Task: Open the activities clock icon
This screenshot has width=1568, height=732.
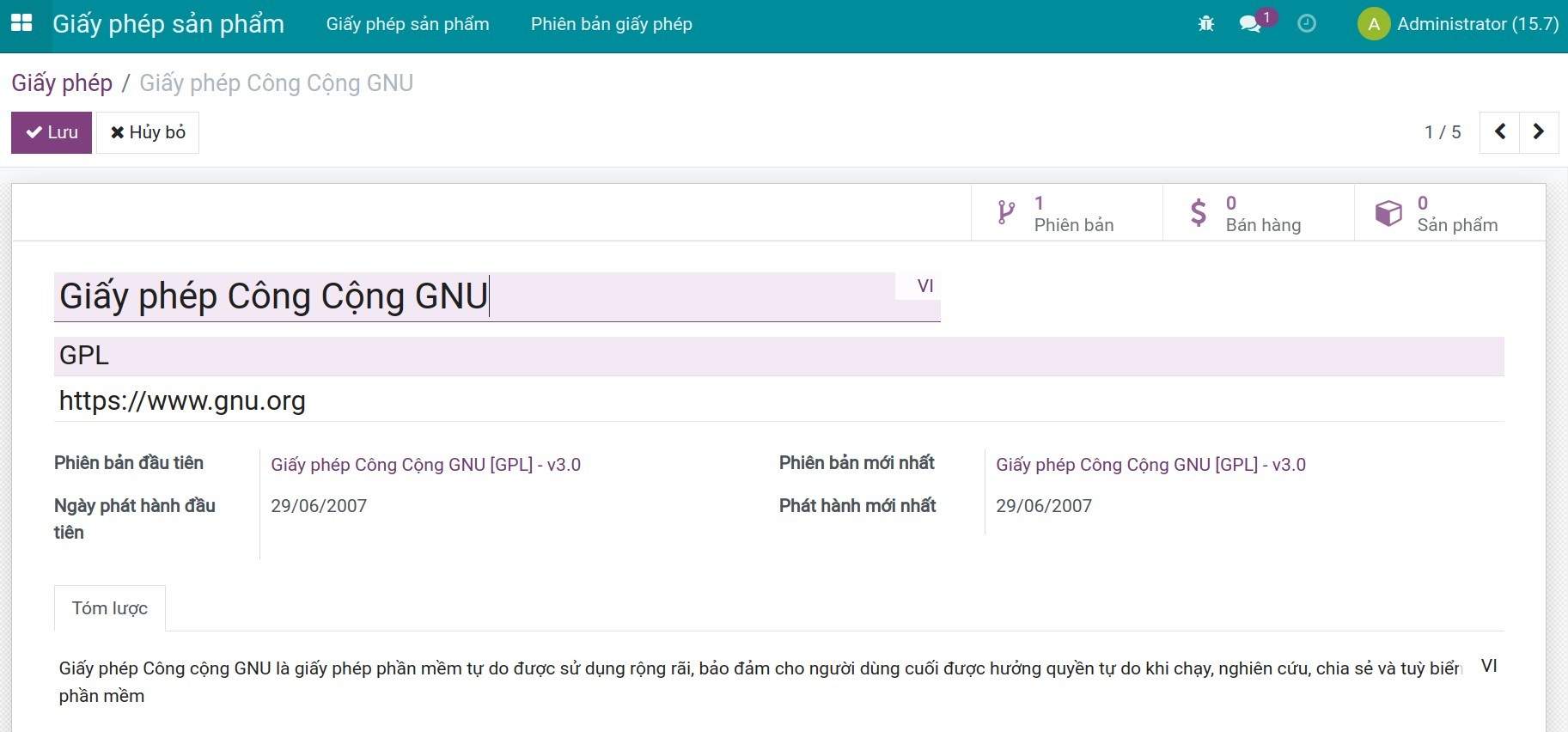Action: [1306, 24]
